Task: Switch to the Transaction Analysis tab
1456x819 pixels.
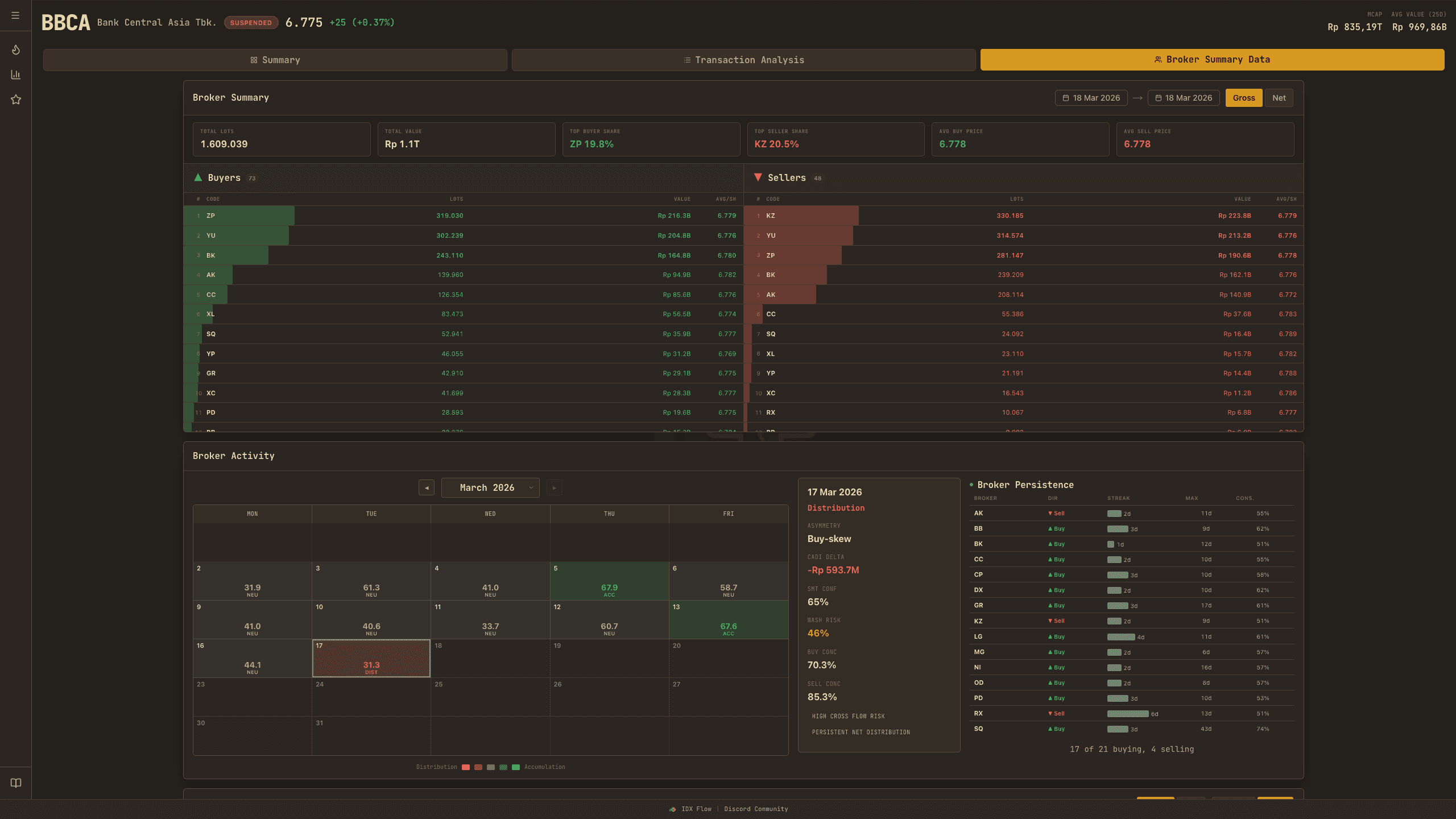Action: [x=744, y=59]
